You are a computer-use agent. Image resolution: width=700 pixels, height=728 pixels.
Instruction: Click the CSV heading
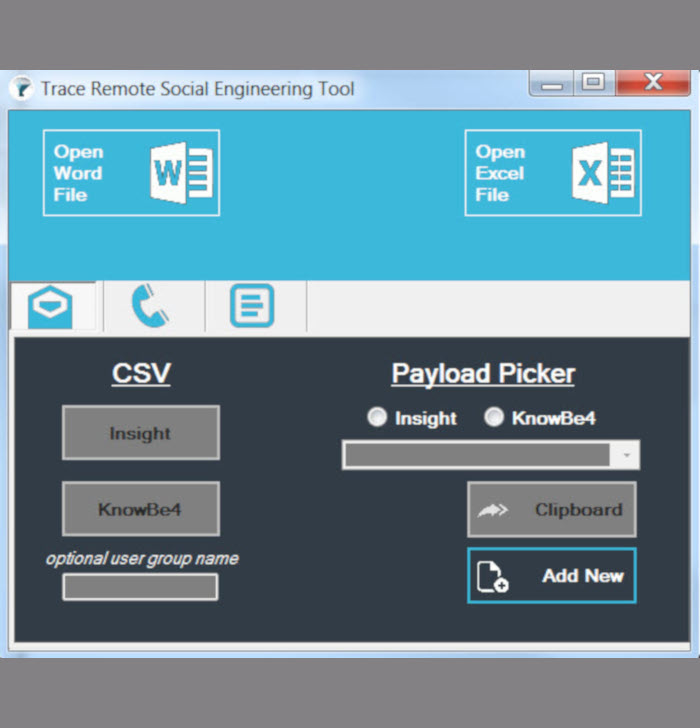(141, 373)
